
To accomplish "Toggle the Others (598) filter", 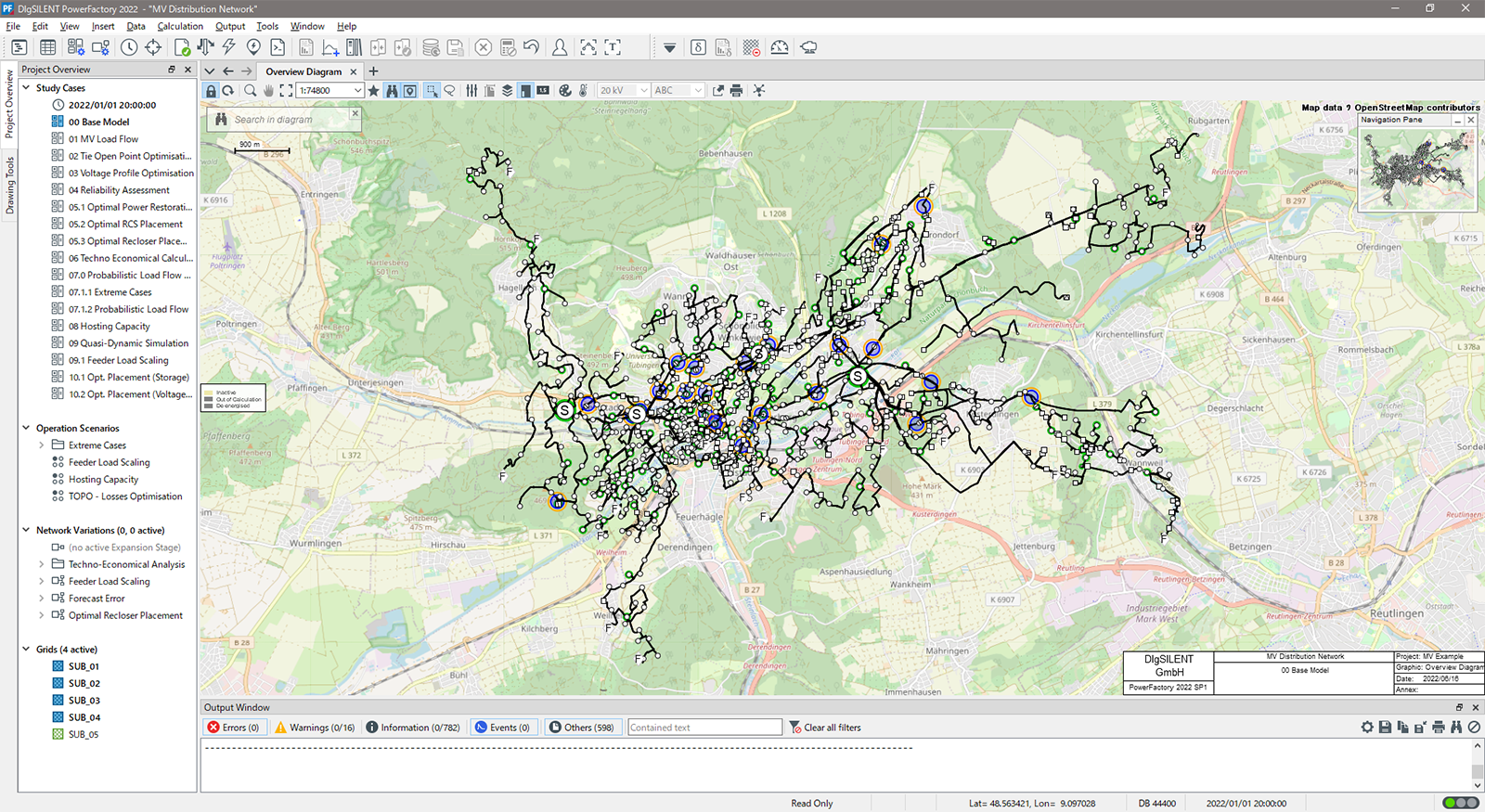I will pyautogui.click(x=582, y=728).
